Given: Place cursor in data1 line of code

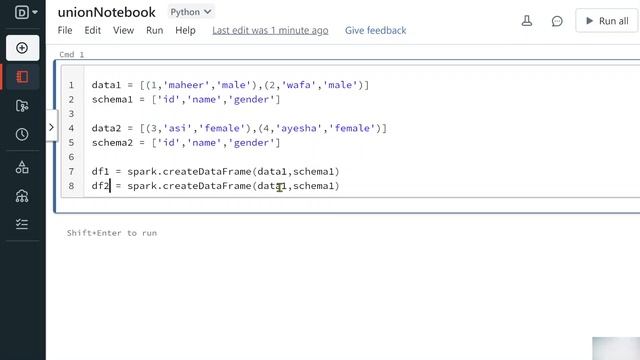Looking at the screenshot, I should tap(230, 85).
